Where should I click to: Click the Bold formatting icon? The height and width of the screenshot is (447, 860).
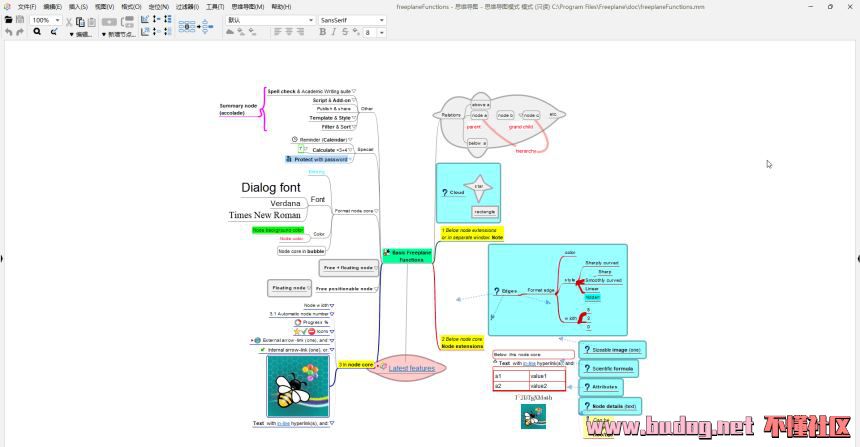click(322, 32)
